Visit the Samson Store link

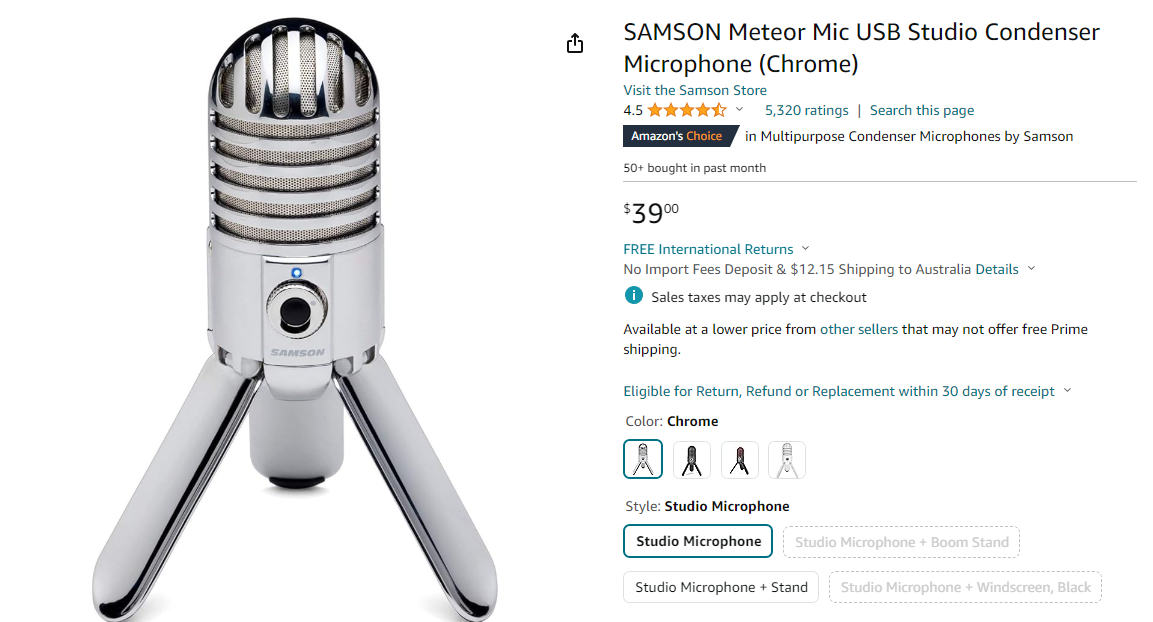coord(695,90)
